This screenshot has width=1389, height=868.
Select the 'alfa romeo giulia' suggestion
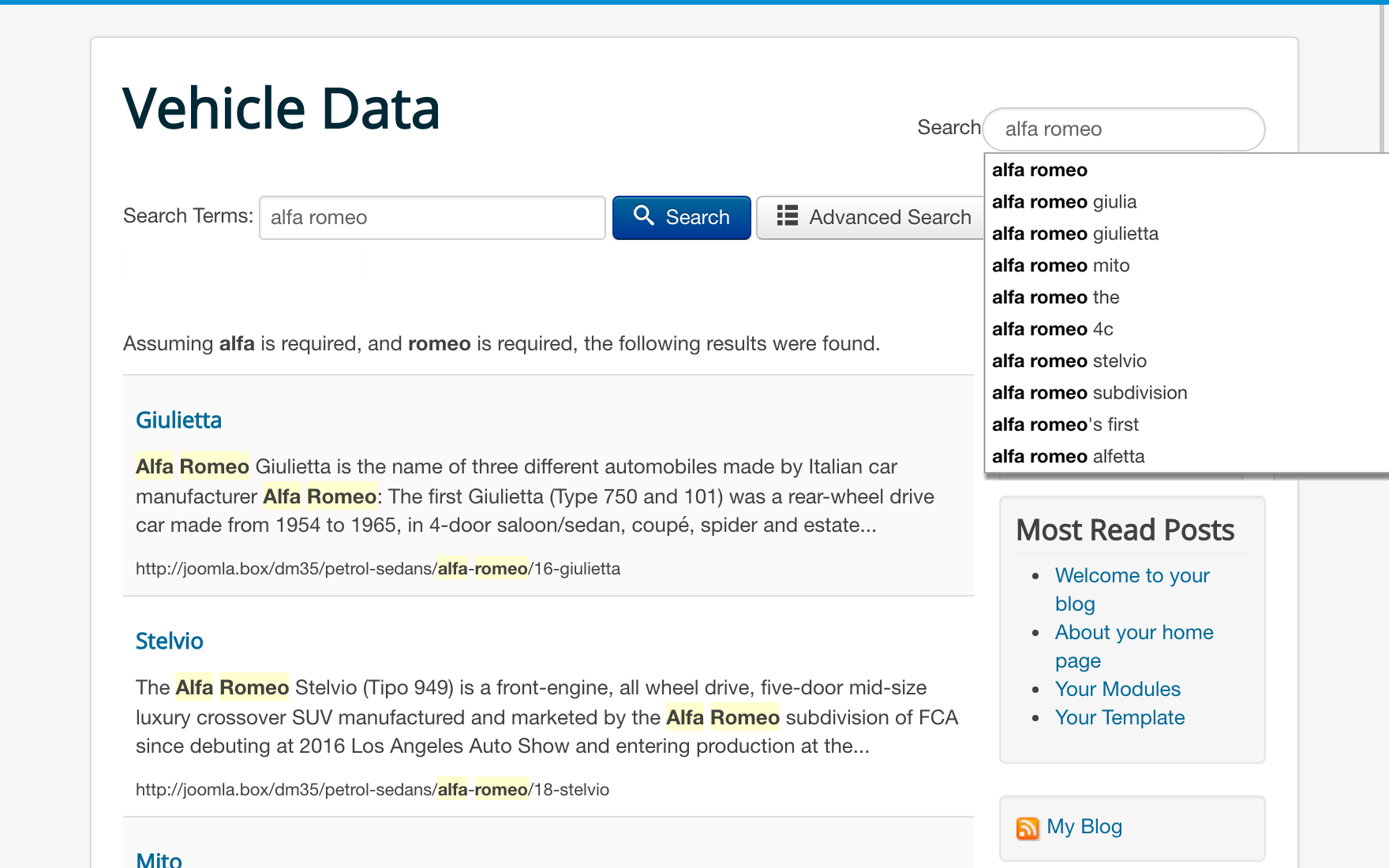click(x=1064, y=202)
